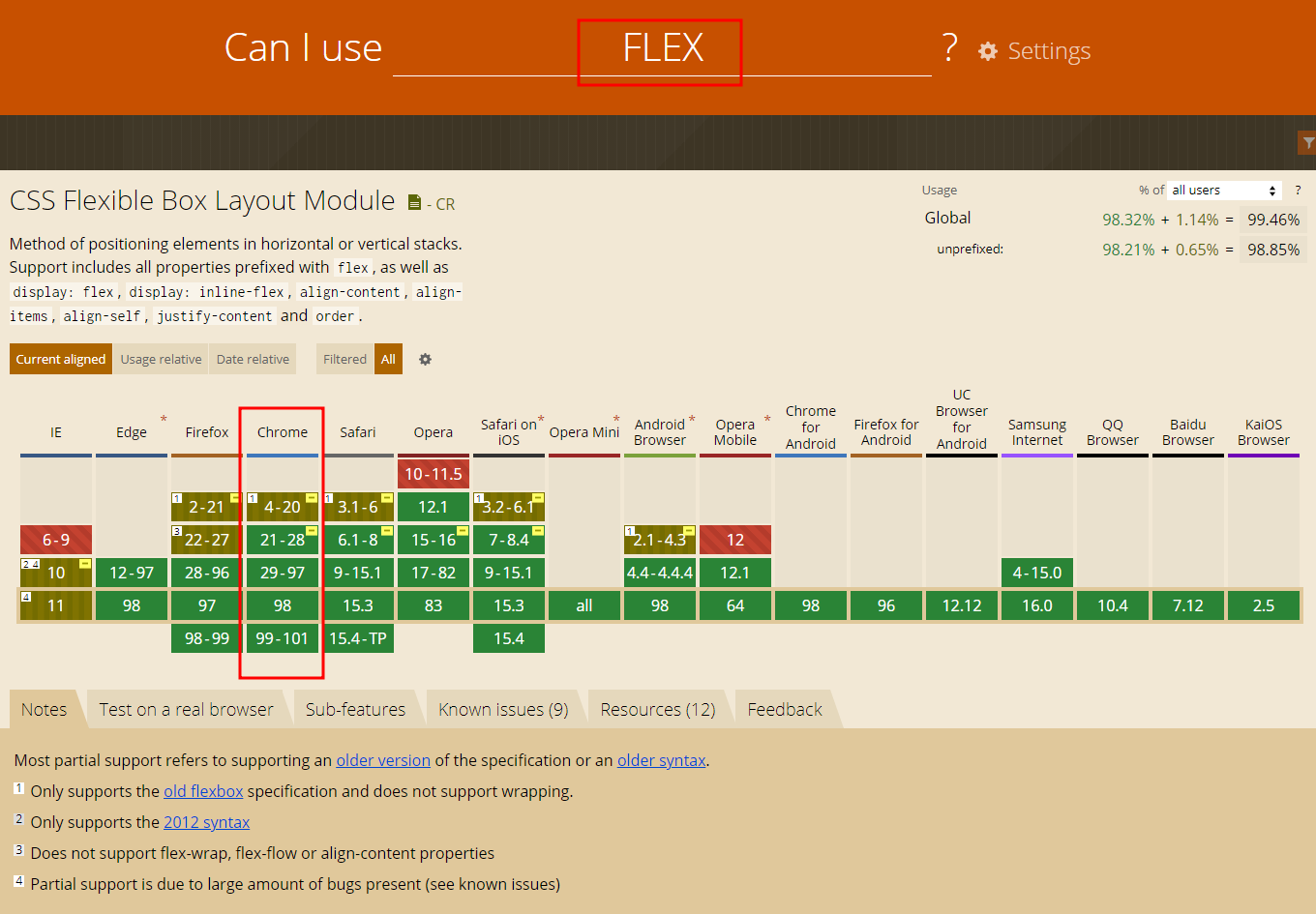Viewport: 1316px width, 914px height.
Task: Open the CR spec document icon
Action: (x=414, y=202)
